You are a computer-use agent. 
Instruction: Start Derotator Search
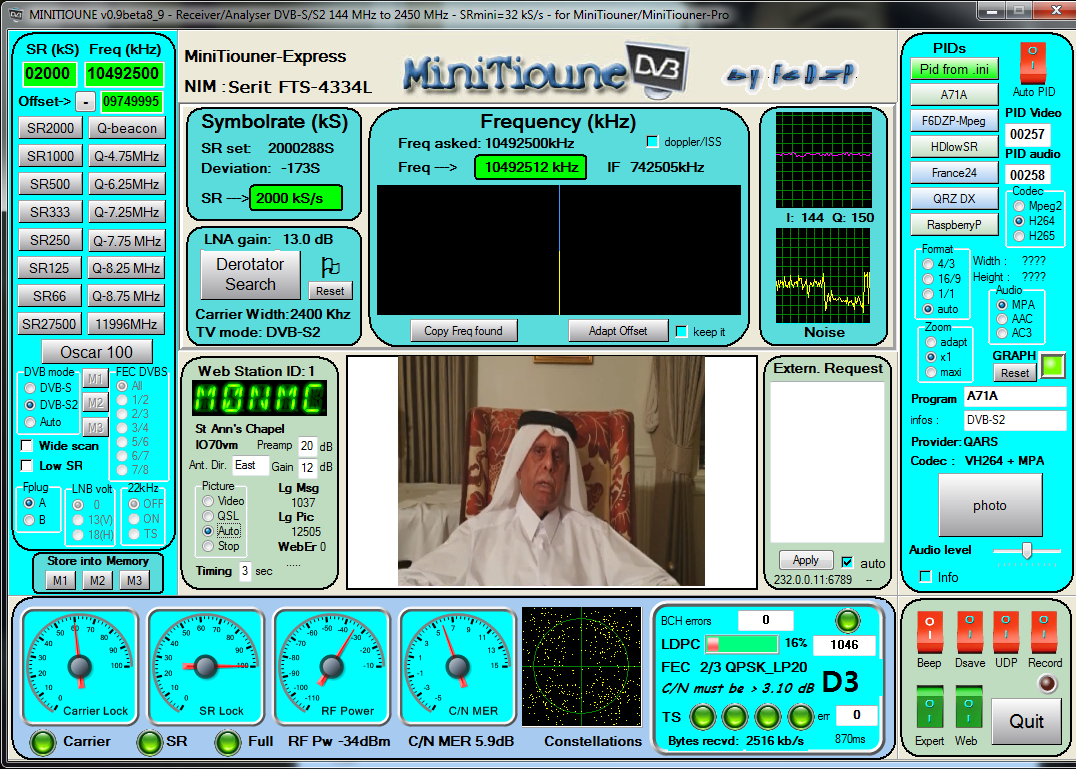[250, 274]
